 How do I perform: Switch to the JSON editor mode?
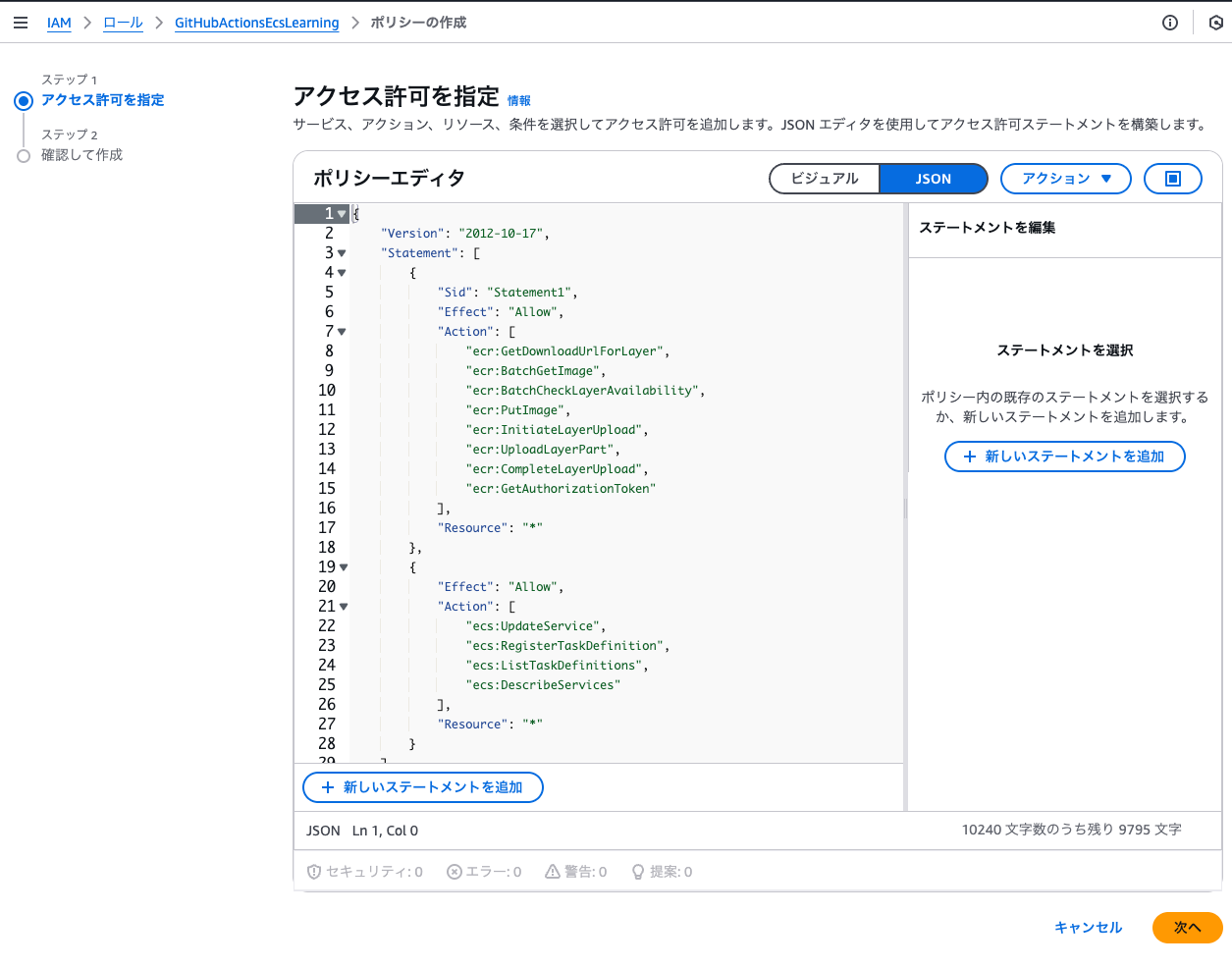pos(934,179)
